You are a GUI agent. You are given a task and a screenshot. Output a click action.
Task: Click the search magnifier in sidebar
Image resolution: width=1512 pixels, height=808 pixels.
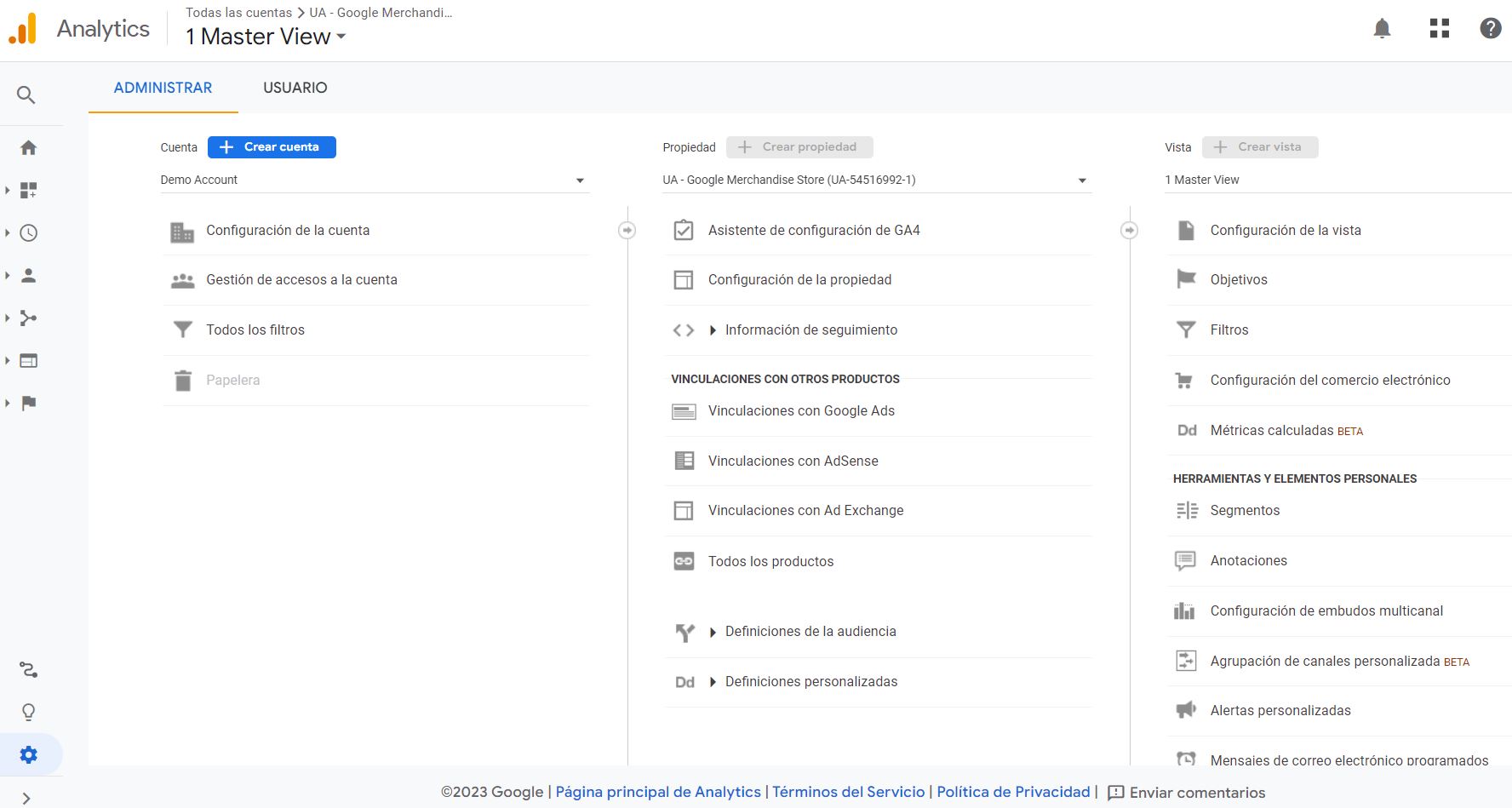pos(26,95)
